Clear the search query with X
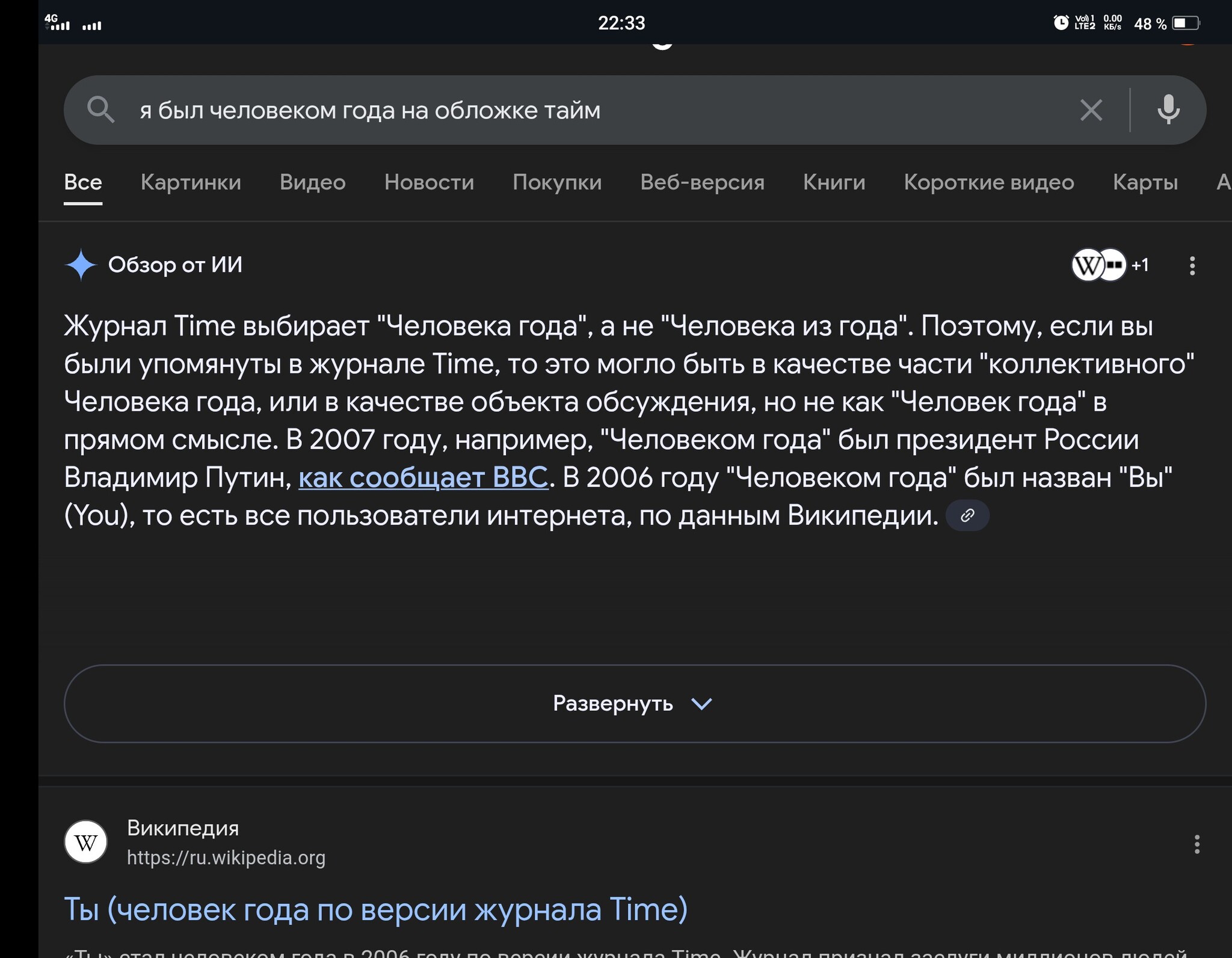The image size is (1232, 958). (x=1091, y=110)
